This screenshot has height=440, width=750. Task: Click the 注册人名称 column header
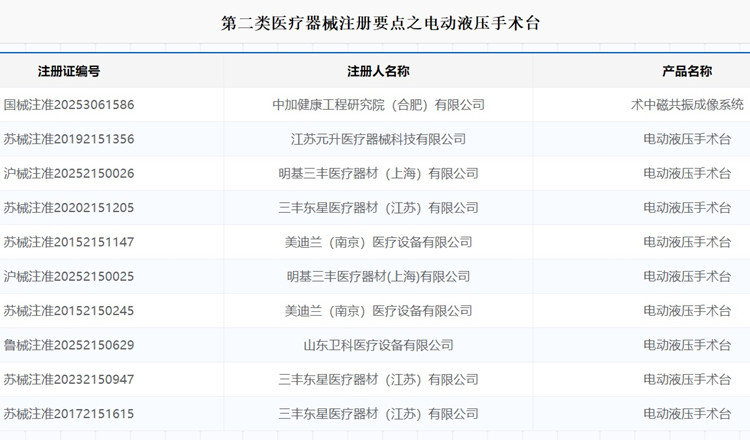click(378, 71)
